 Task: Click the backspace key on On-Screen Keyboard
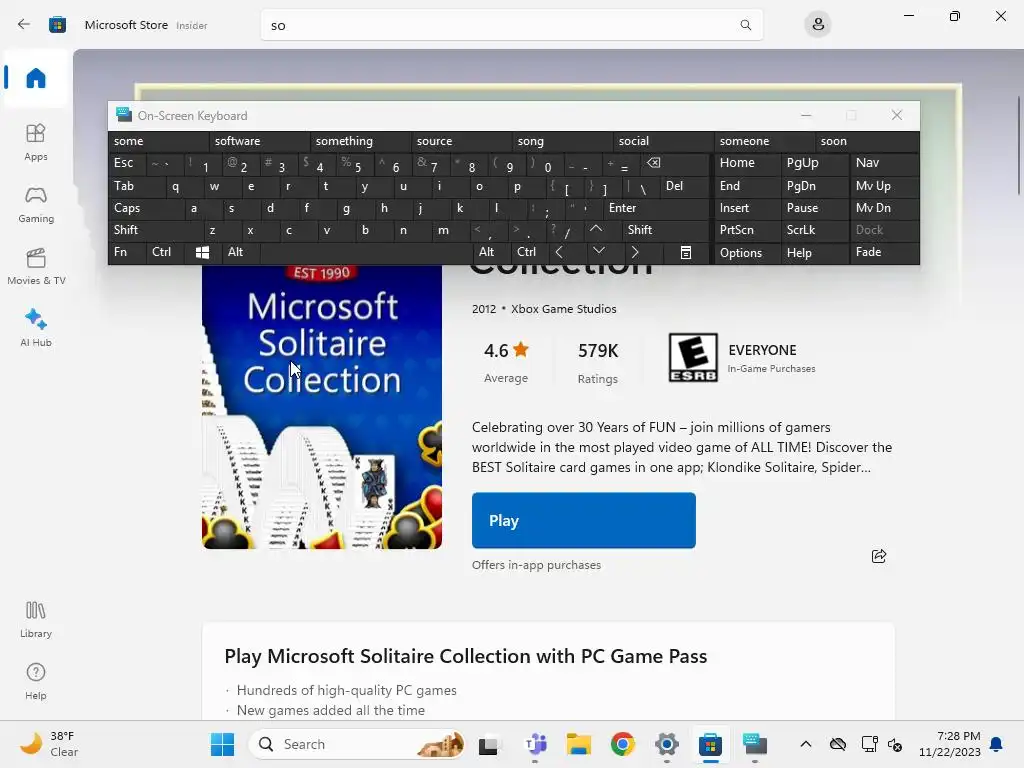pos(653,163)
